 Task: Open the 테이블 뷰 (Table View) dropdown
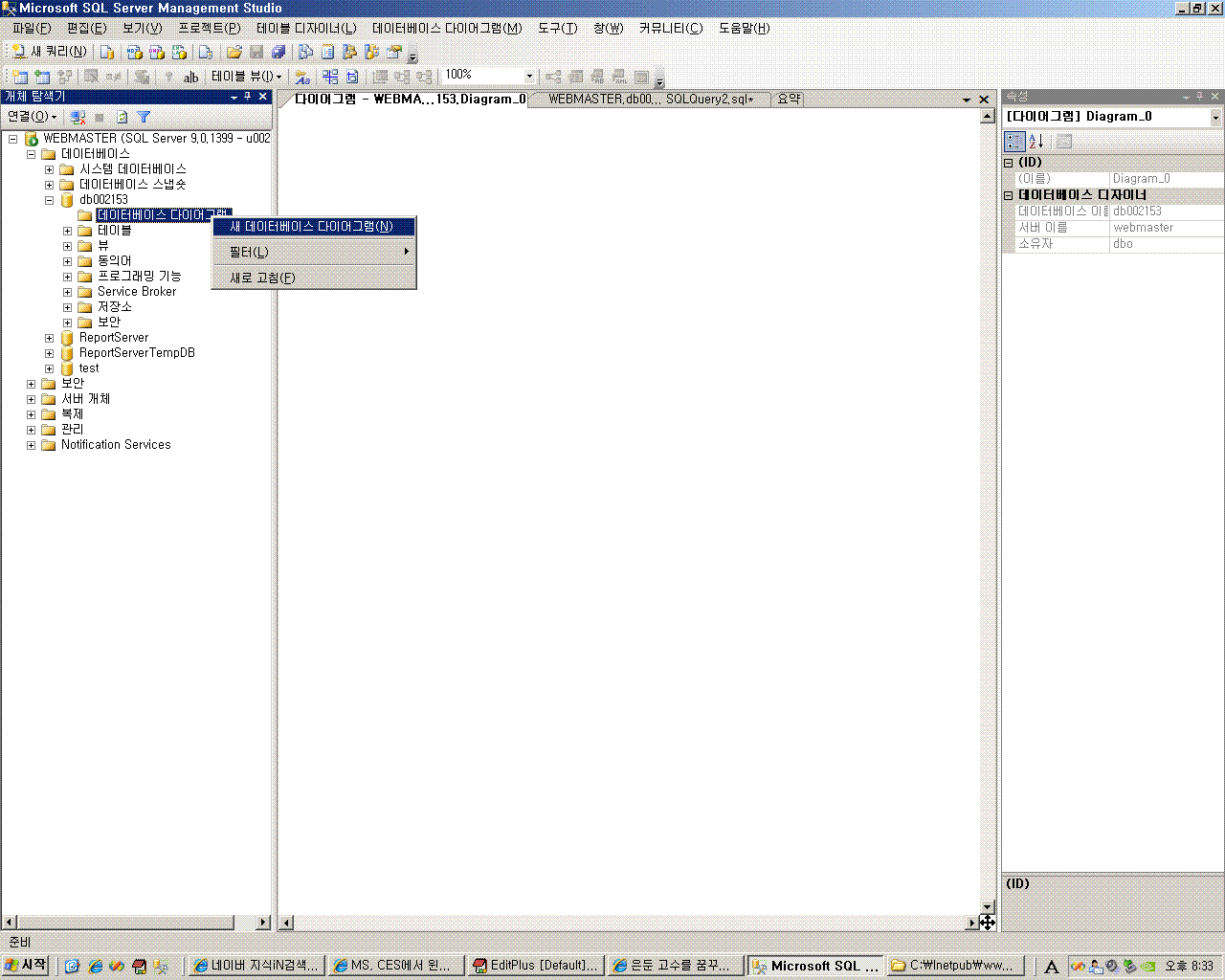pyautogui.click(x=246, y=77)
